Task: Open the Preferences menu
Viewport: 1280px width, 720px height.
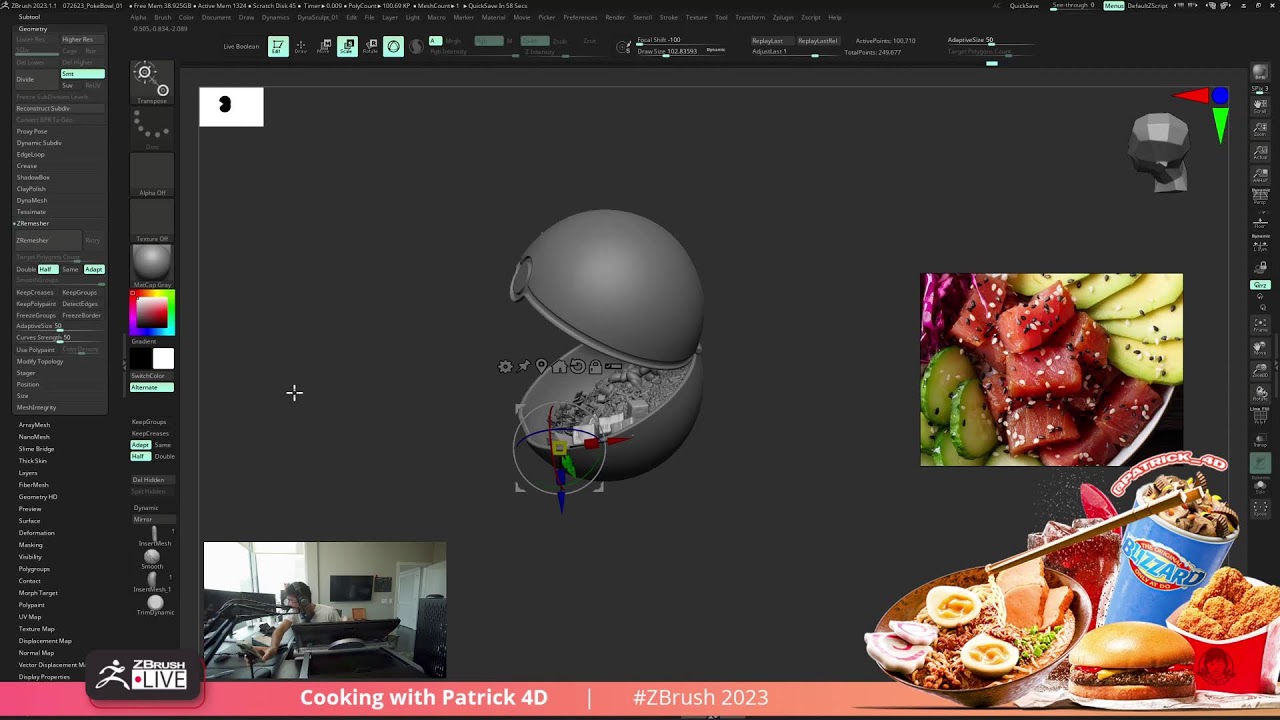Action: pos(580,17)
